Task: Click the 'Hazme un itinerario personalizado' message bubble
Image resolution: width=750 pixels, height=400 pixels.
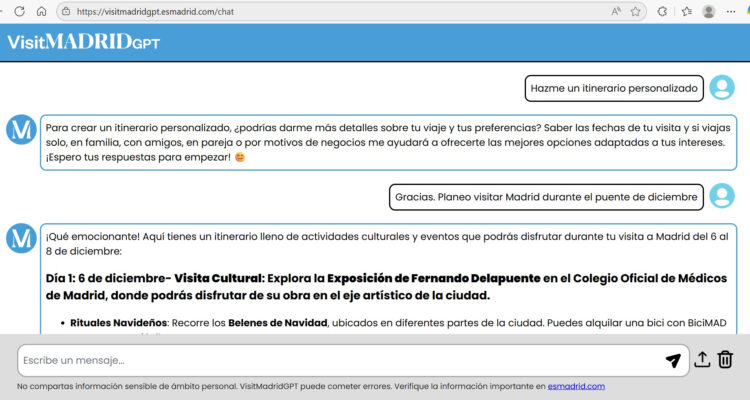Action: pyautogui.click(x=614, y=88)
